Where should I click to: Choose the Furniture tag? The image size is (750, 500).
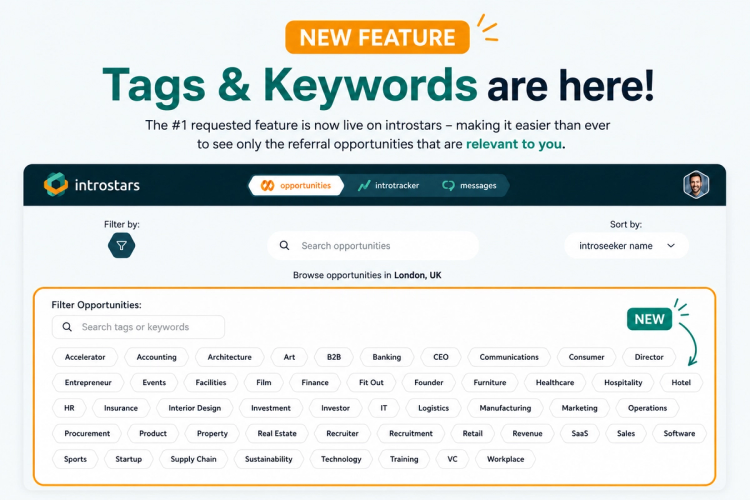pyautogui.click(x=490, y=382)
